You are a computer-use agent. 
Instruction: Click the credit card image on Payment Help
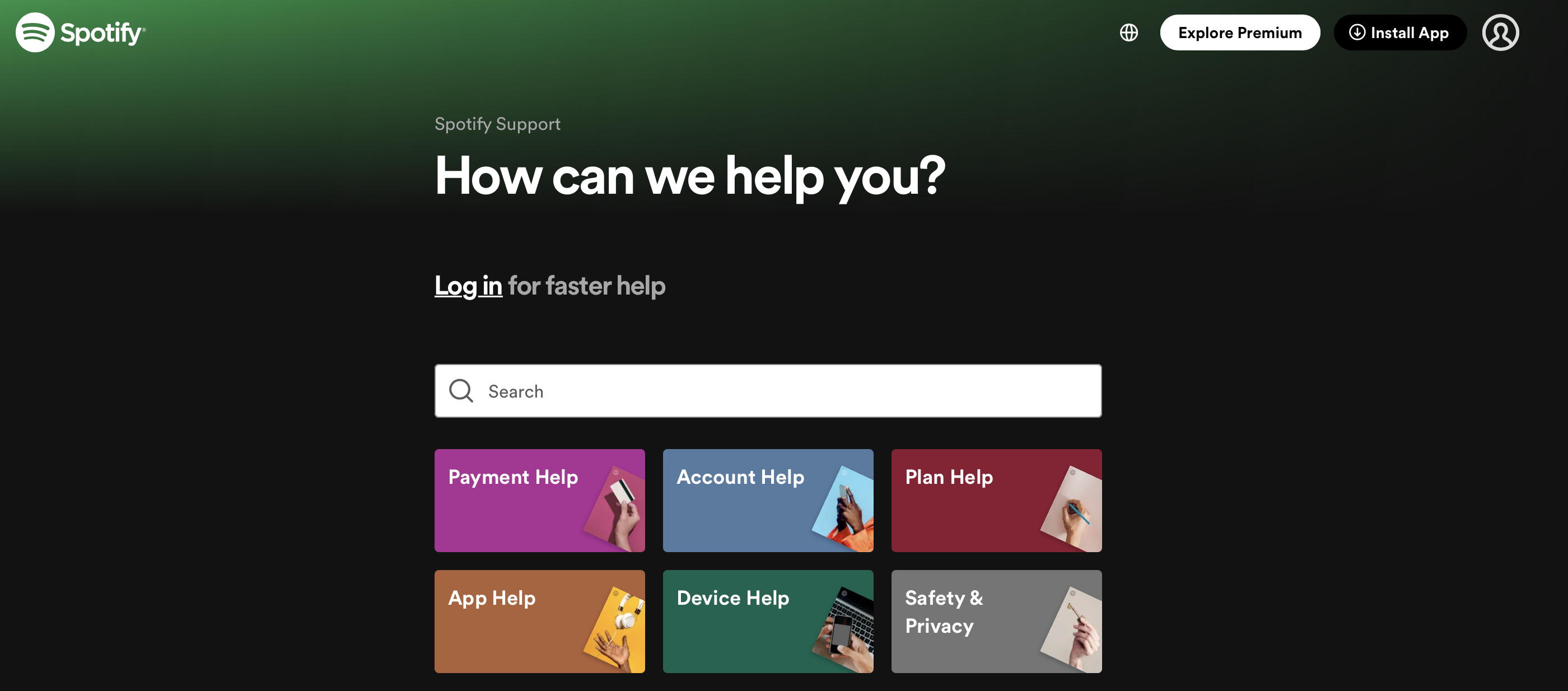(x=615, y=508)
